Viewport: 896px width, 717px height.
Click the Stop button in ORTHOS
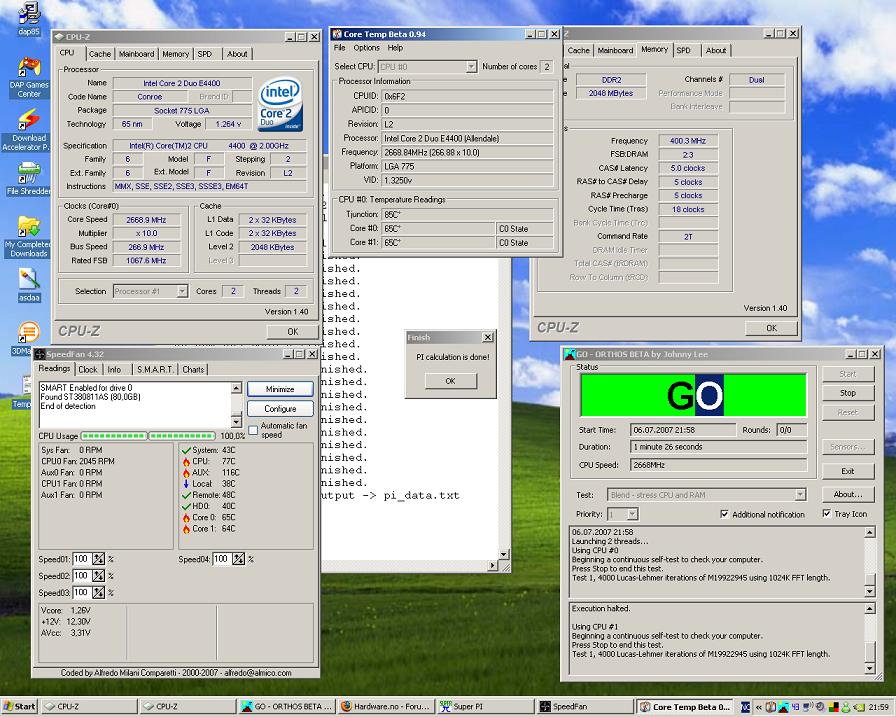pyautogui.click(x=848, y=393)
